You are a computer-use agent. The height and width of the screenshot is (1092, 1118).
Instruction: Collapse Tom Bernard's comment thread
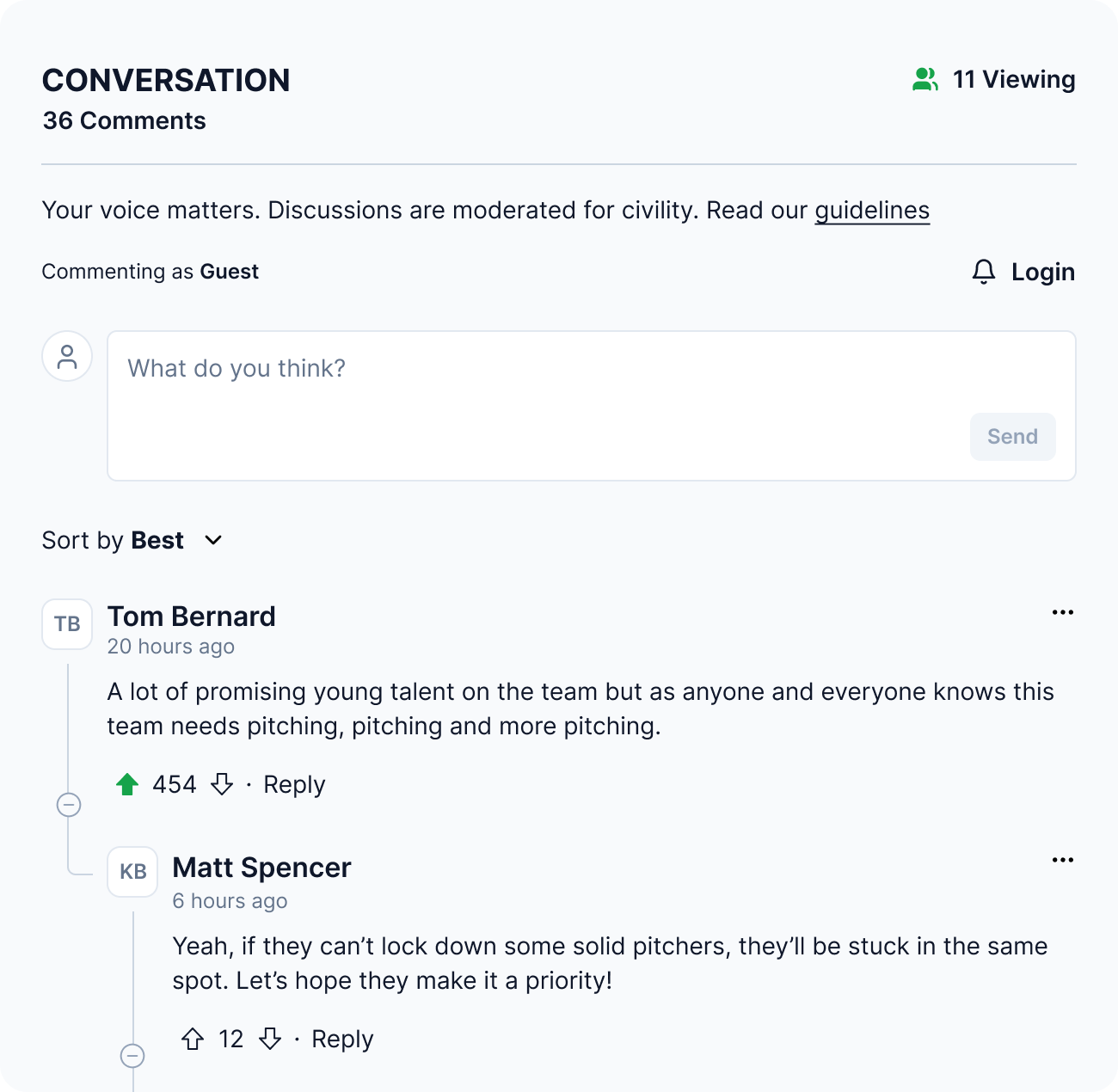tap(68, 805)
